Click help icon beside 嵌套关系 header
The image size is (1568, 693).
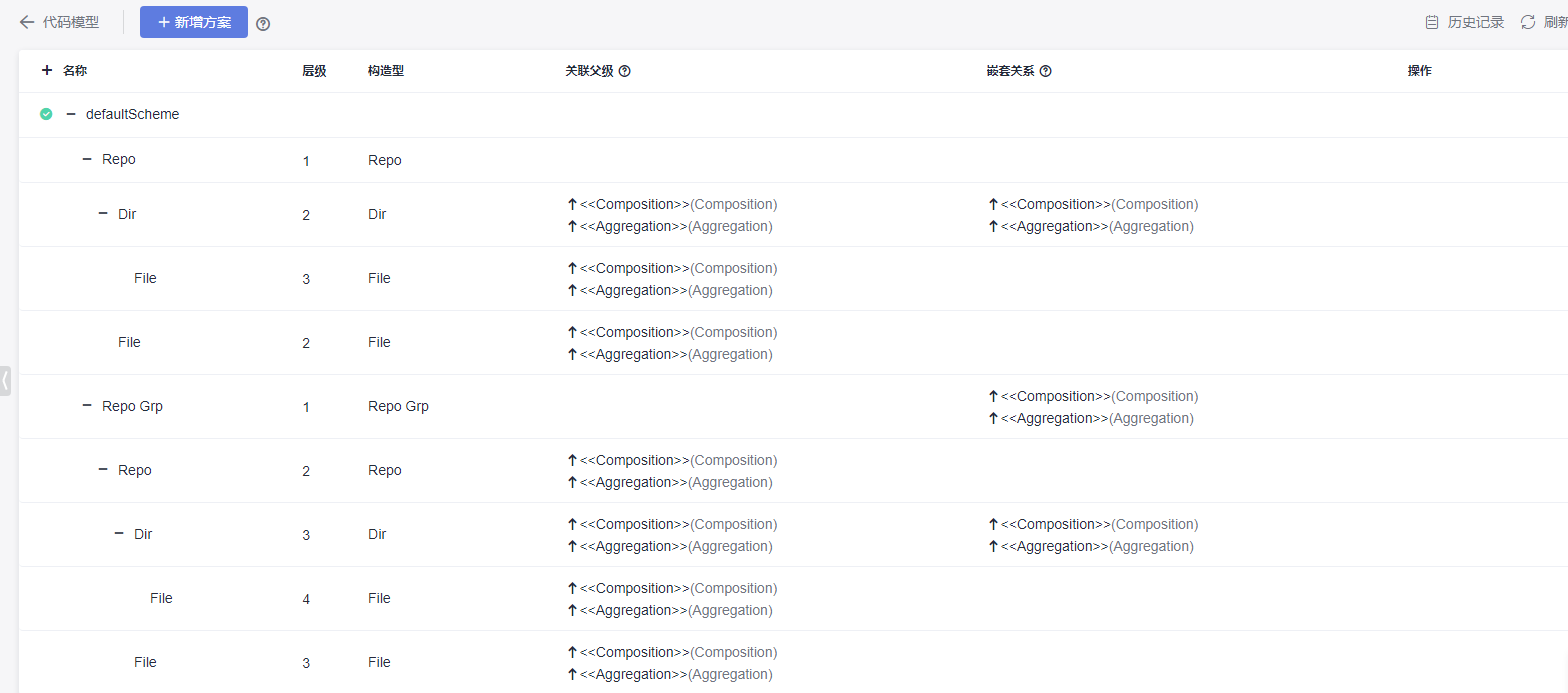coord(1046,71)
